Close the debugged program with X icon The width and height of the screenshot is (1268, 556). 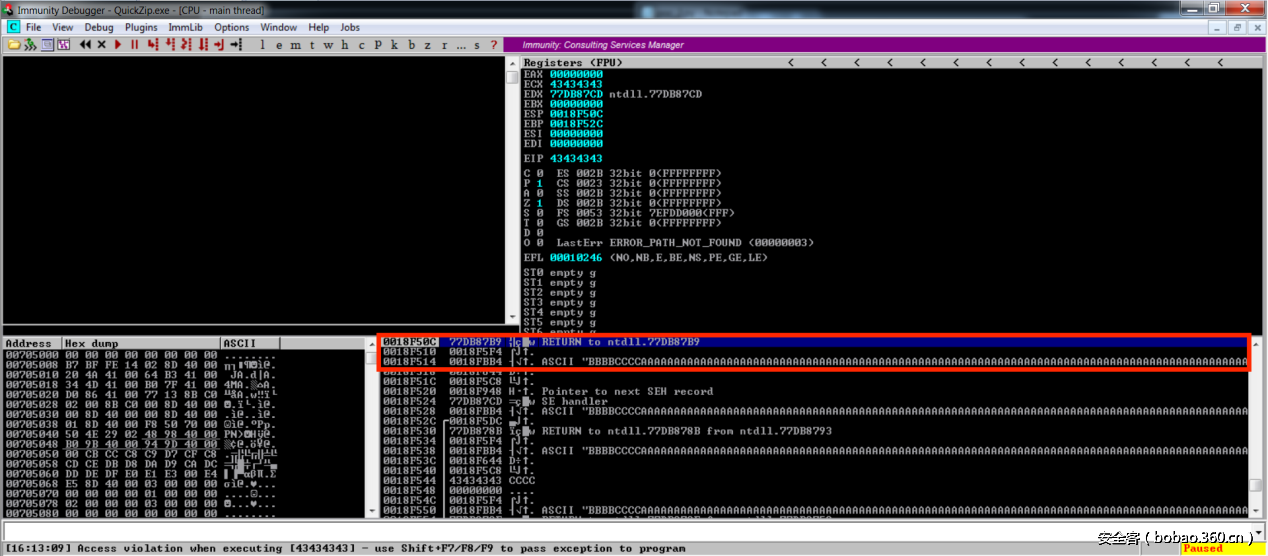click(101, 45)
